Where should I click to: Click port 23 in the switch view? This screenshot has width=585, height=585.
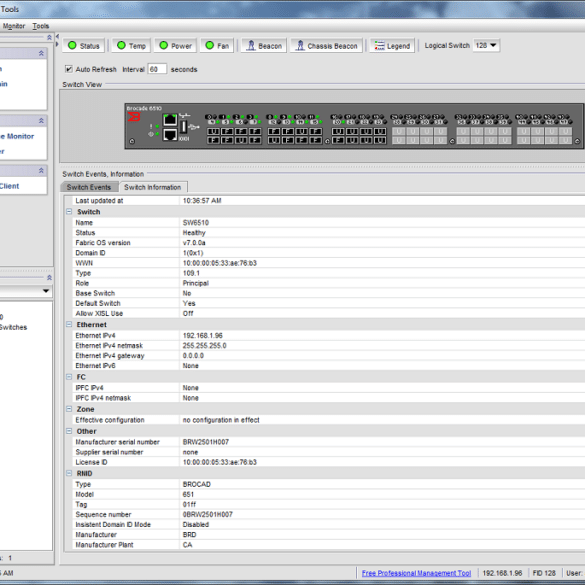[380, 140]
